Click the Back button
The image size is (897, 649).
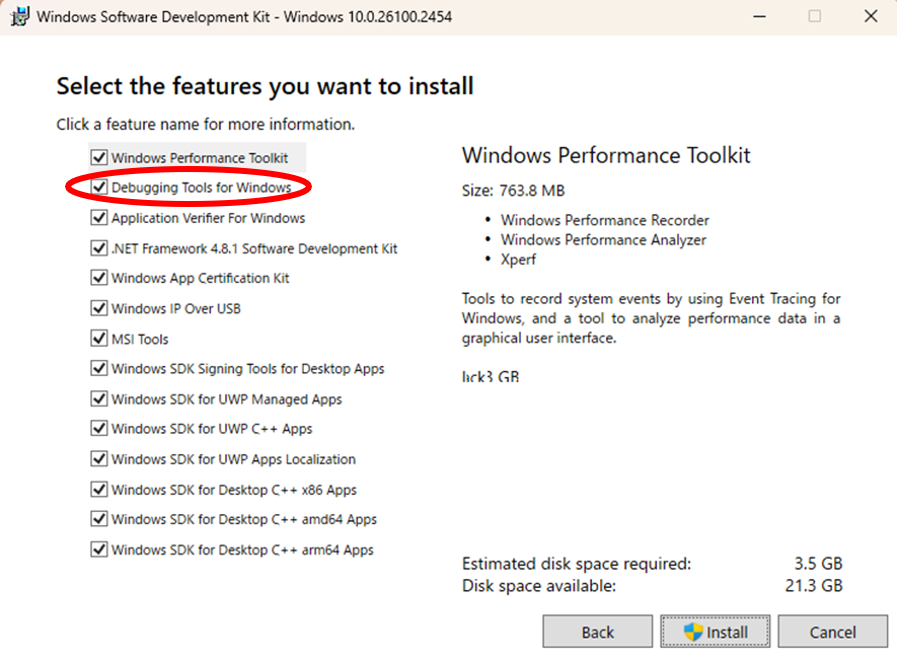tap(597, 632)
